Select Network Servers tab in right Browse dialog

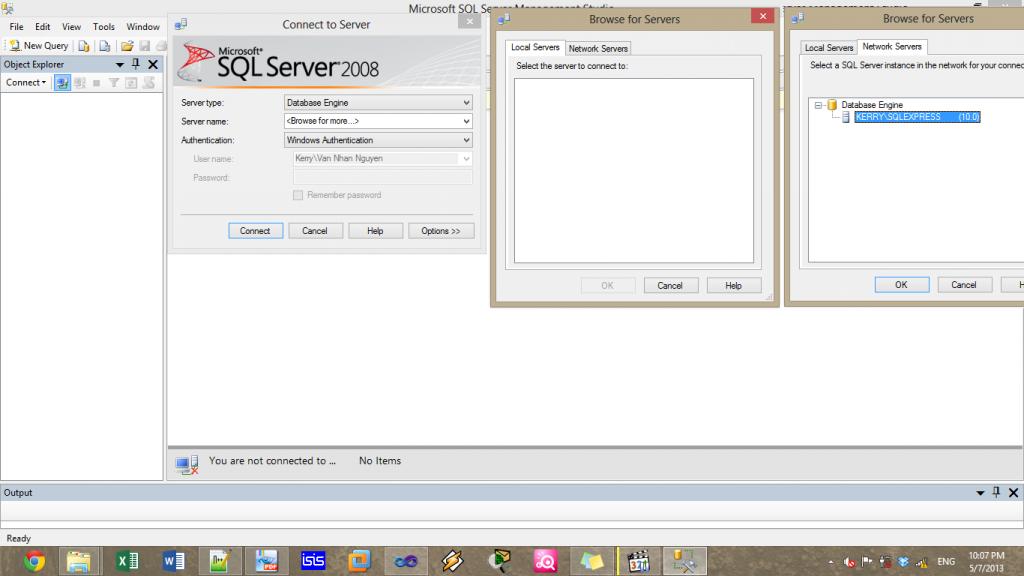(x=892, y=46)
